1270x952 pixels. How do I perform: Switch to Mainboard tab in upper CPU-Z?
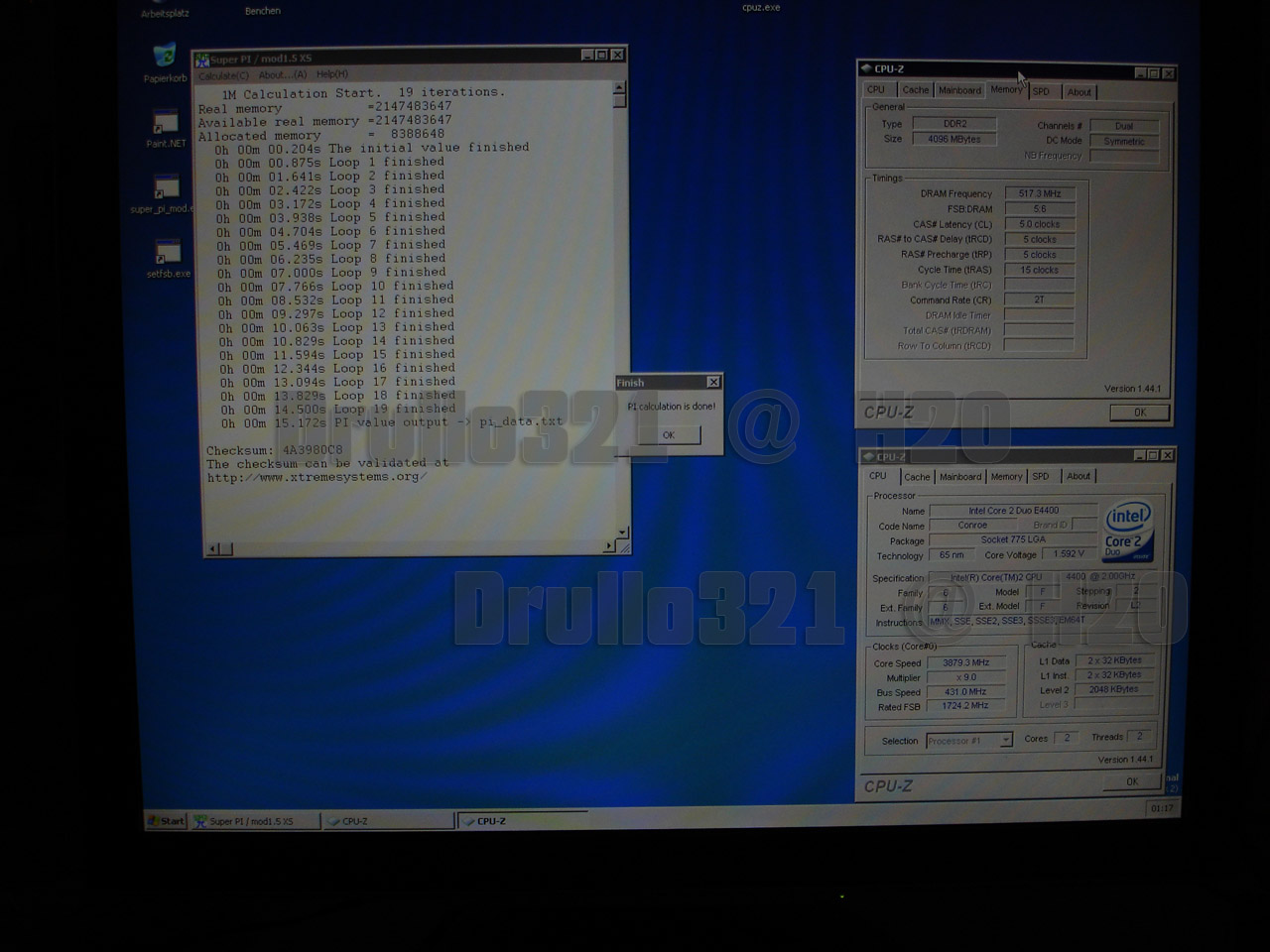pos(959,90)
